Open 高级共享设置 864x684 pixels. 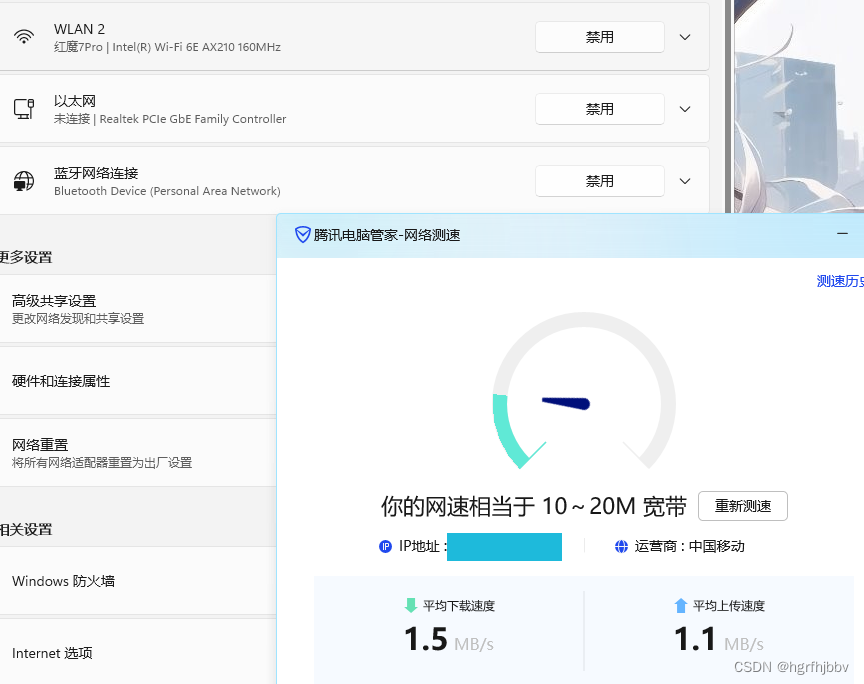tap(138, 309)
